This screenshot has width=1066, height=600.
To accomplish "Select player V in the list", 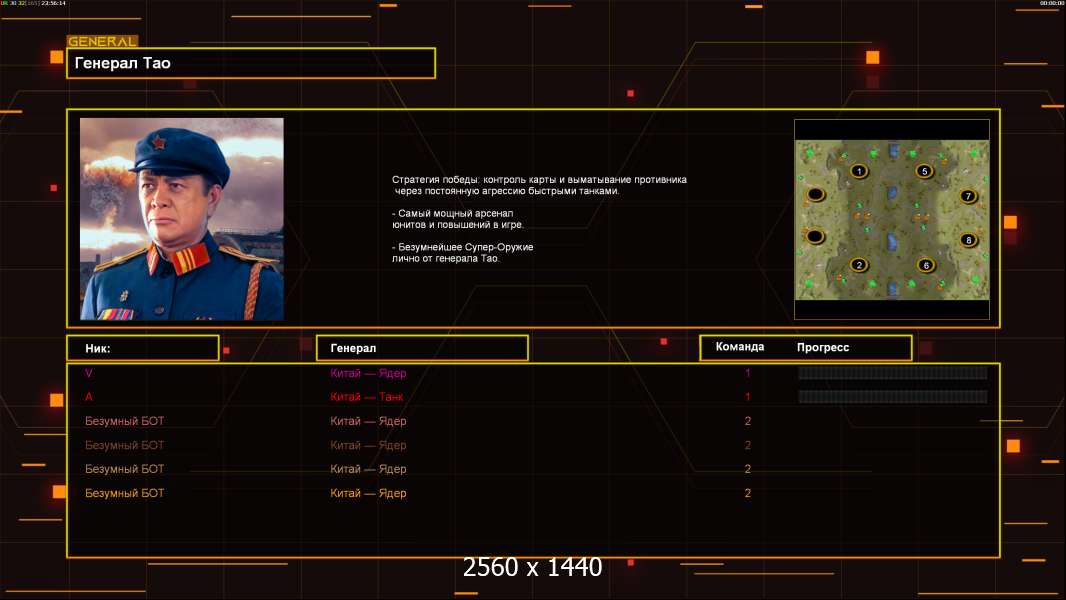I will pyautogui.click(x=88, y=373).
